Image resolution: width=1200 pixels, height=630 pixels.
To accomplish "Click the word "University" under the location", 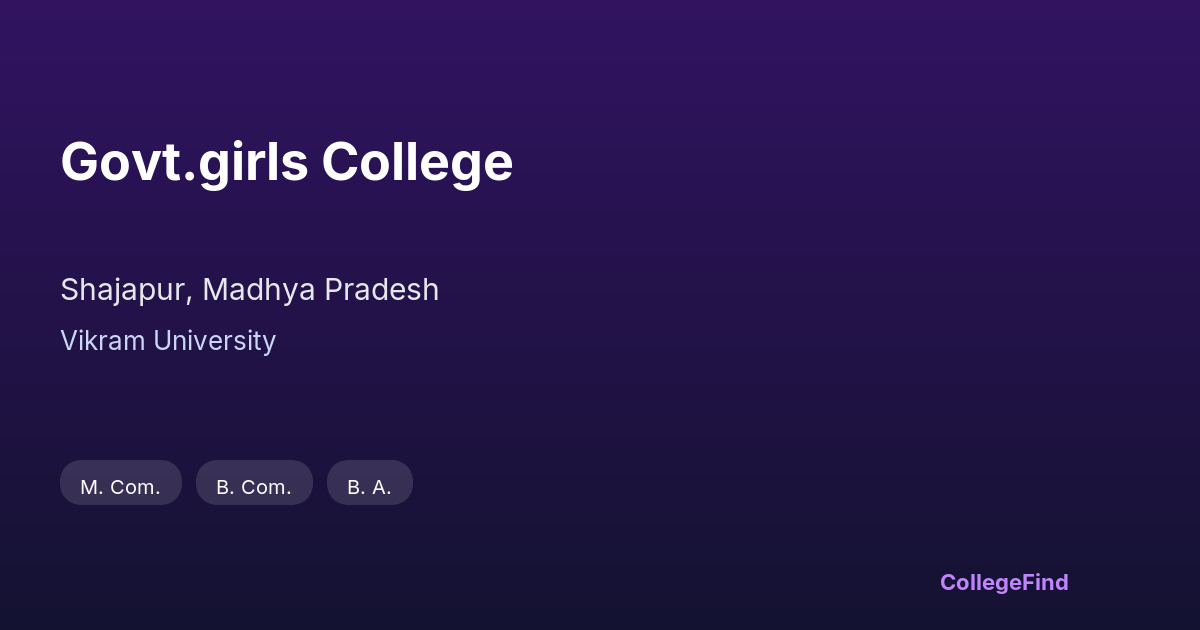I will click(215, 341).
